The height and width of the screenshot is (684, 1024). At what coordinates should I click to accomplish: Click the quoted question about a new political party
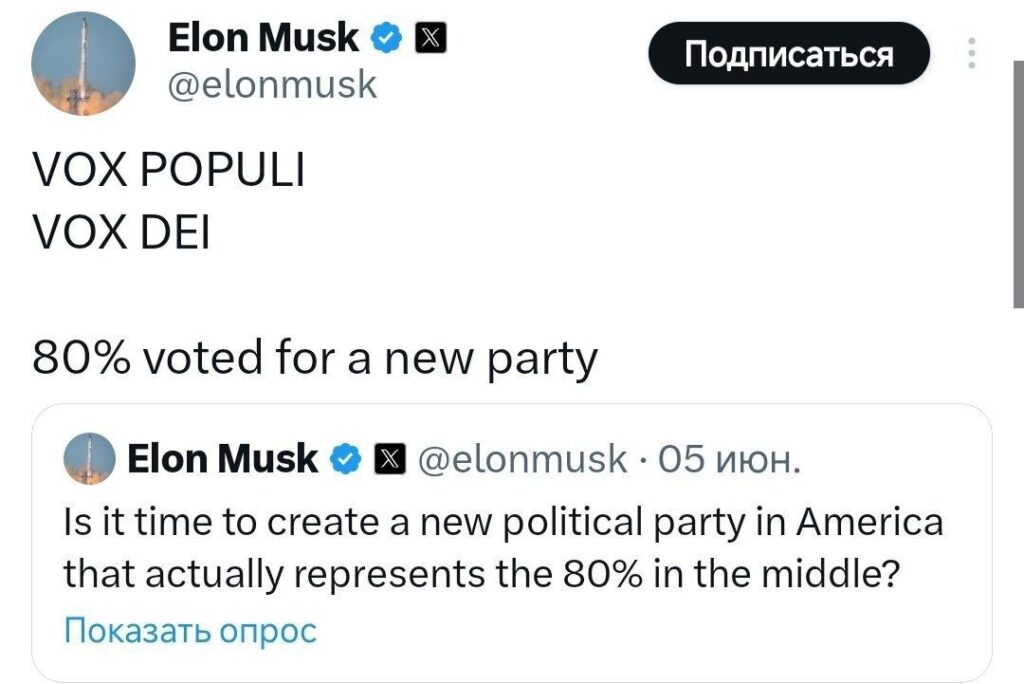502,522
